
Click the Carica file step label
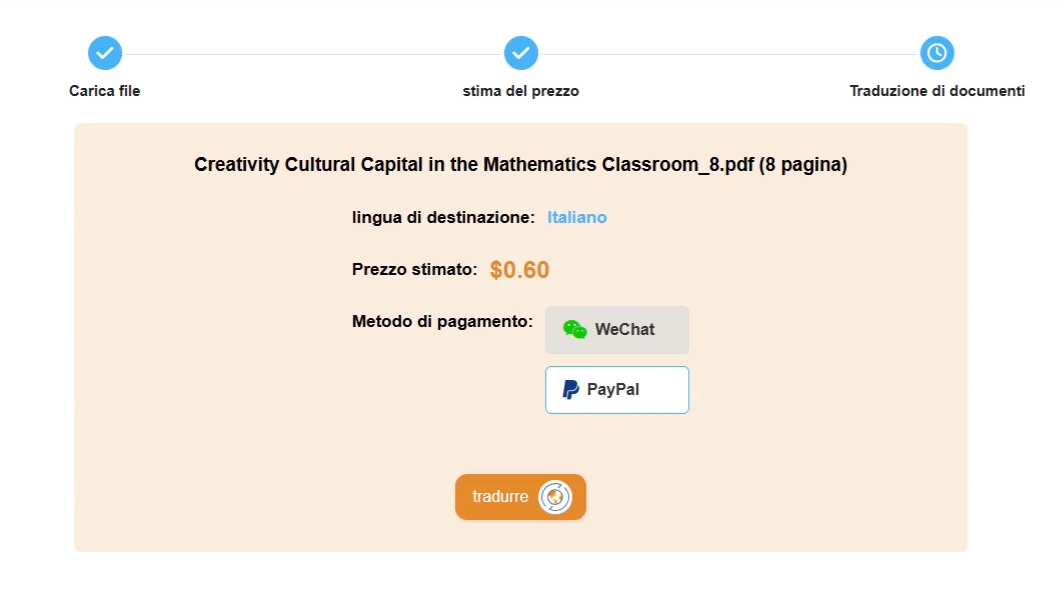(104, 91)
